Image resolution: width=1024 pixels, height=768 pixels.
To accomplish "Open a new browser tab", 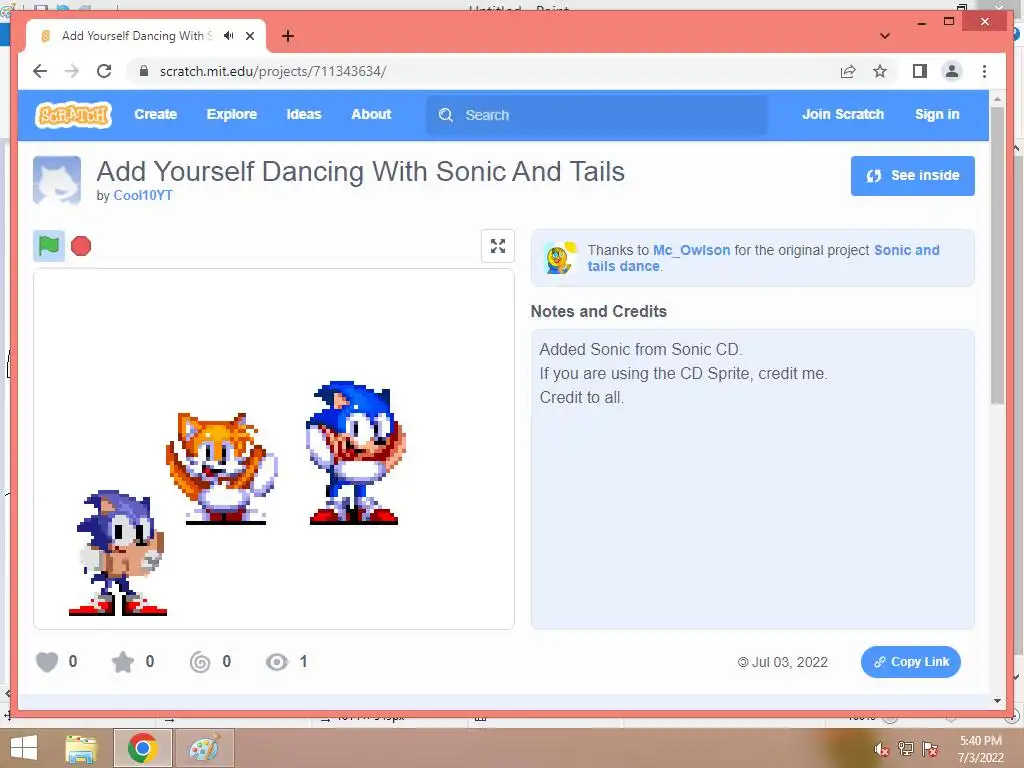I will 288,36.
